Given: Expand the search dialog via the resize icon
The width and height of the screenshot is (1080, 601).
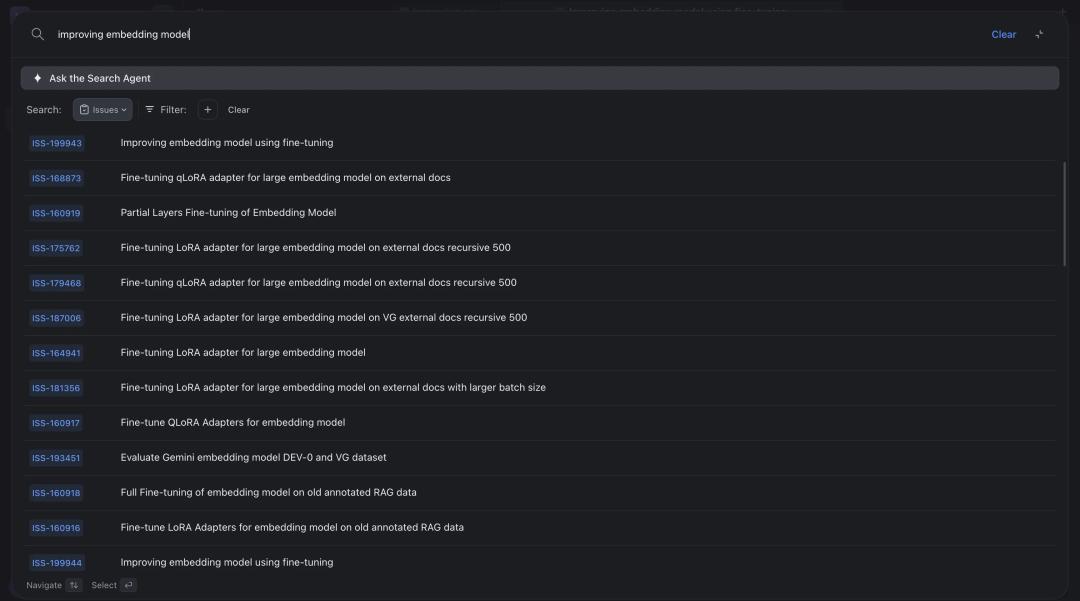Looking at the screenshot, I should [1039, 33].
